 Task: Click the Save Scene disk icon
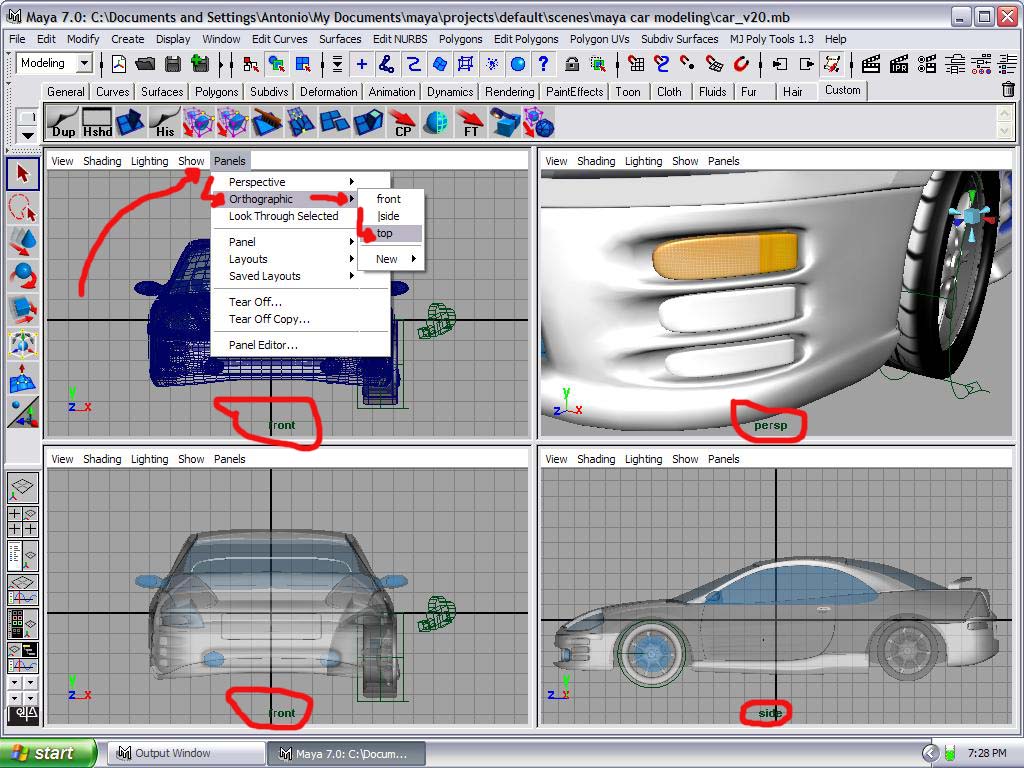point(173,64)
